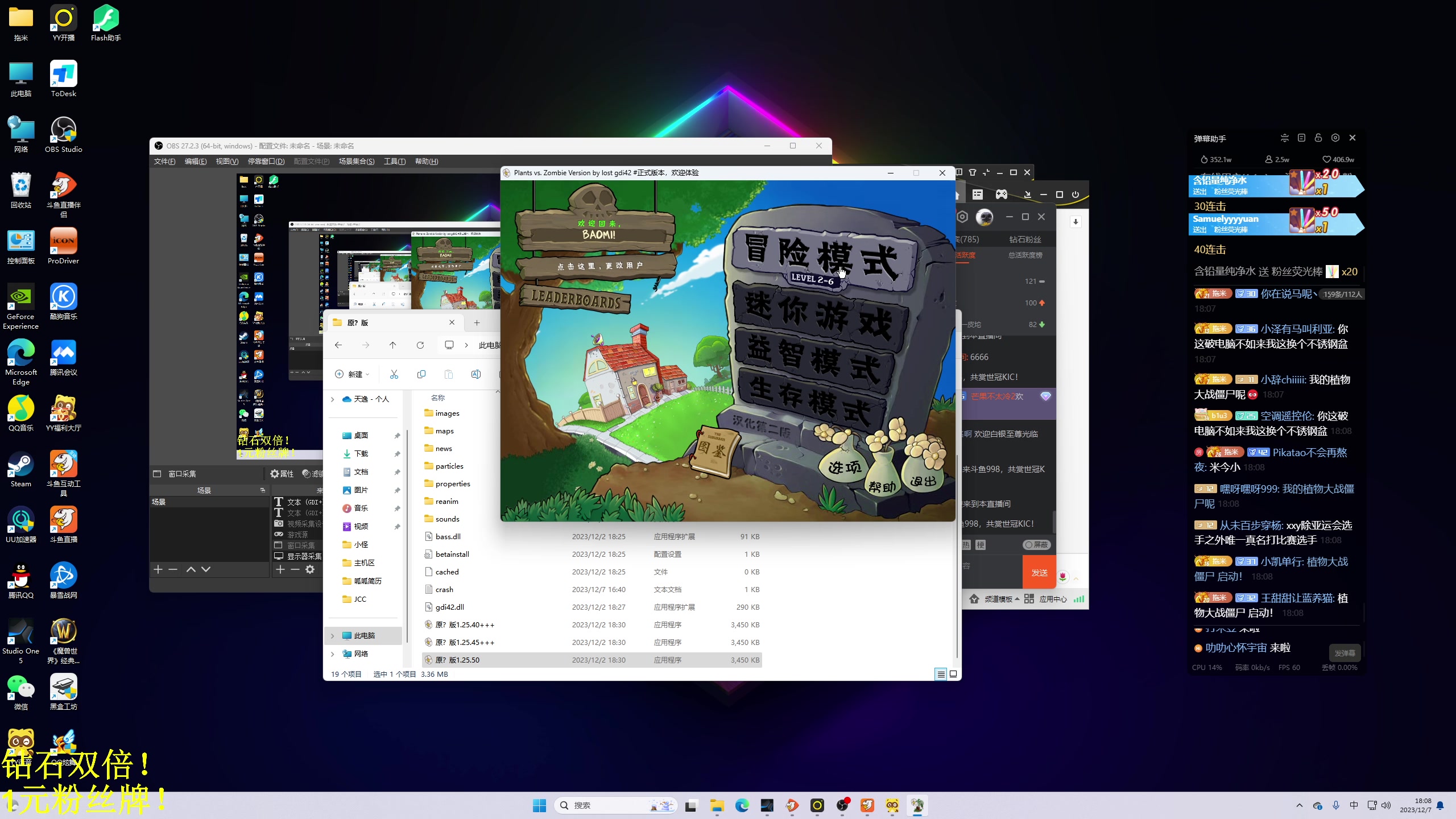Viewport: 1456px width, 819px height.
Task: Open Microsoft Edge from the taskbar
Action: [x=742, y=805]
